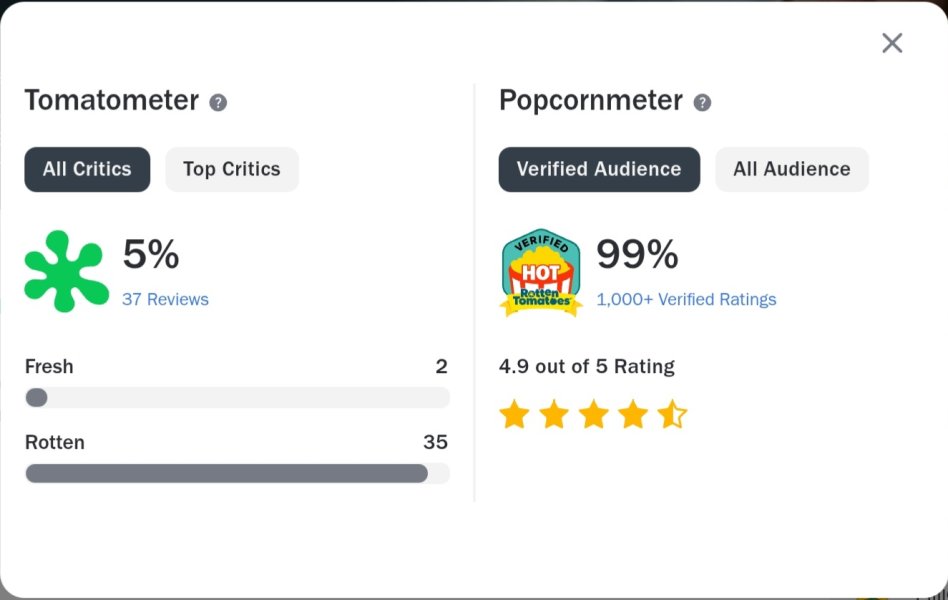
Task: Click the Rotten reviews progress bar
Action: tap(237, 473)
